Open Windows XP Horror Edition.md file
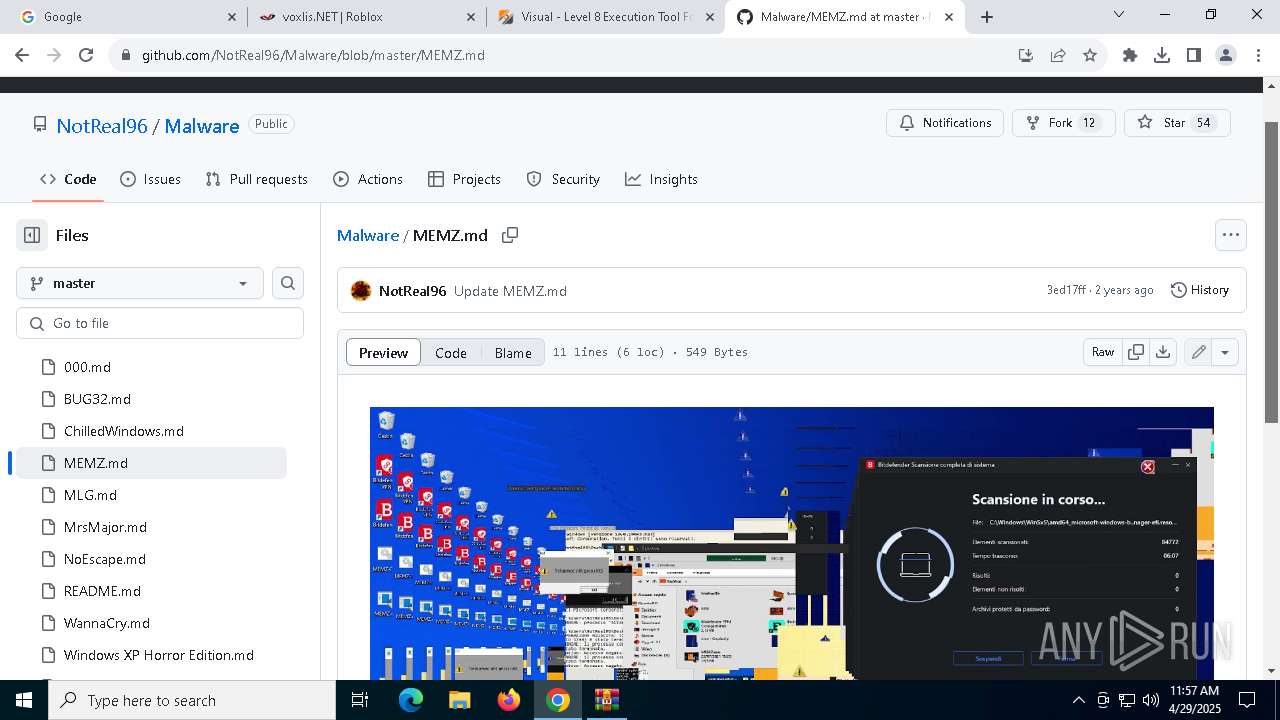The image size is (1280, 720). pyautogui.click(x=159, y=655)
